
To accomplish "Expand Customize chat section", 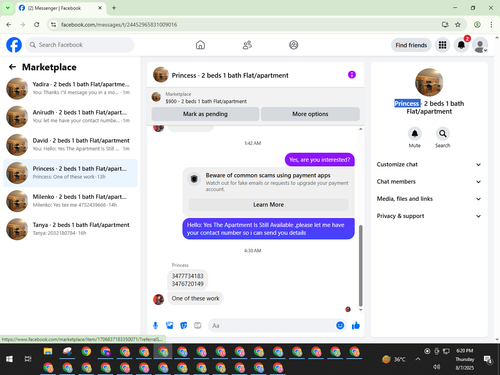I will coord(429,164).
